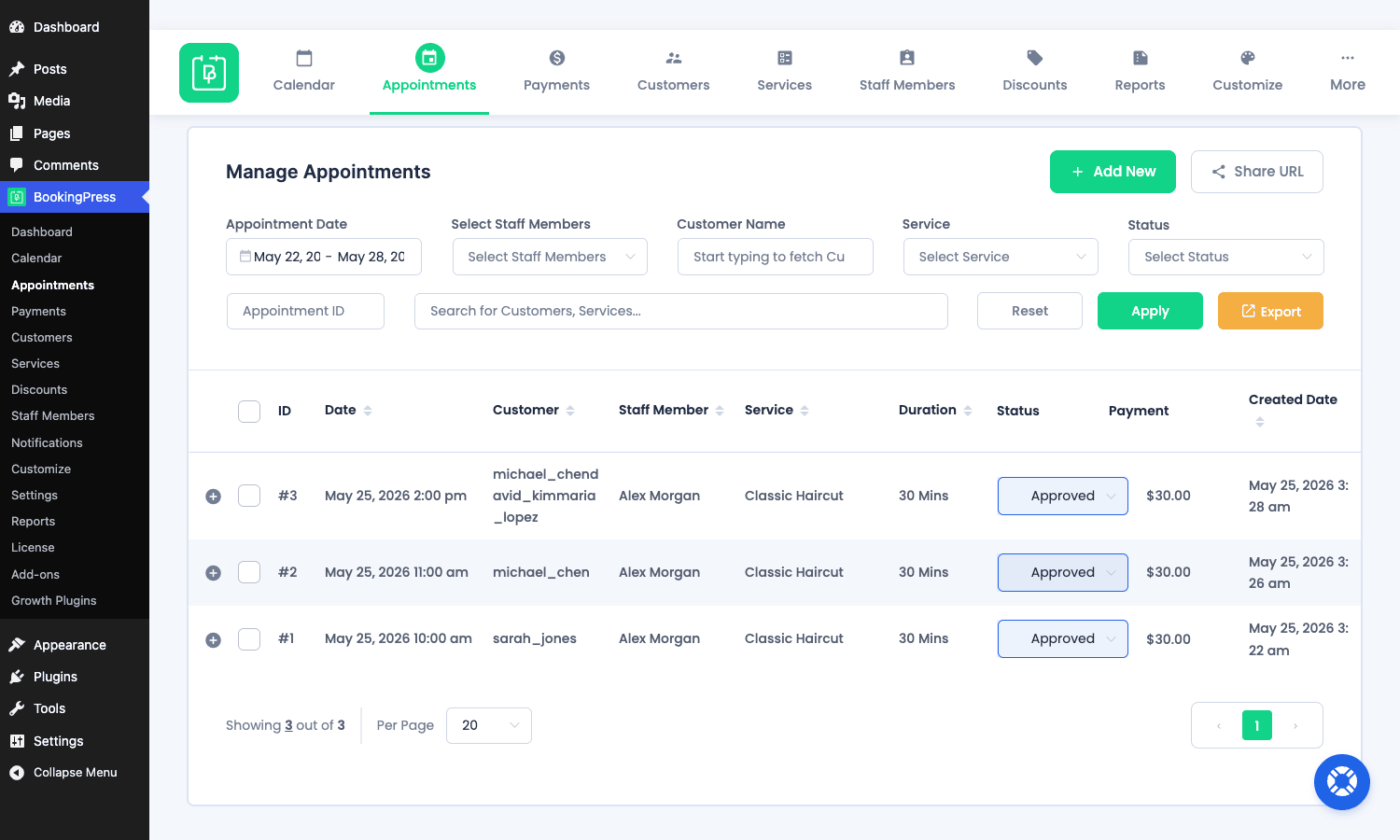Open the More ellipsis icon
1400x840 pixels.
point(1348,58)
